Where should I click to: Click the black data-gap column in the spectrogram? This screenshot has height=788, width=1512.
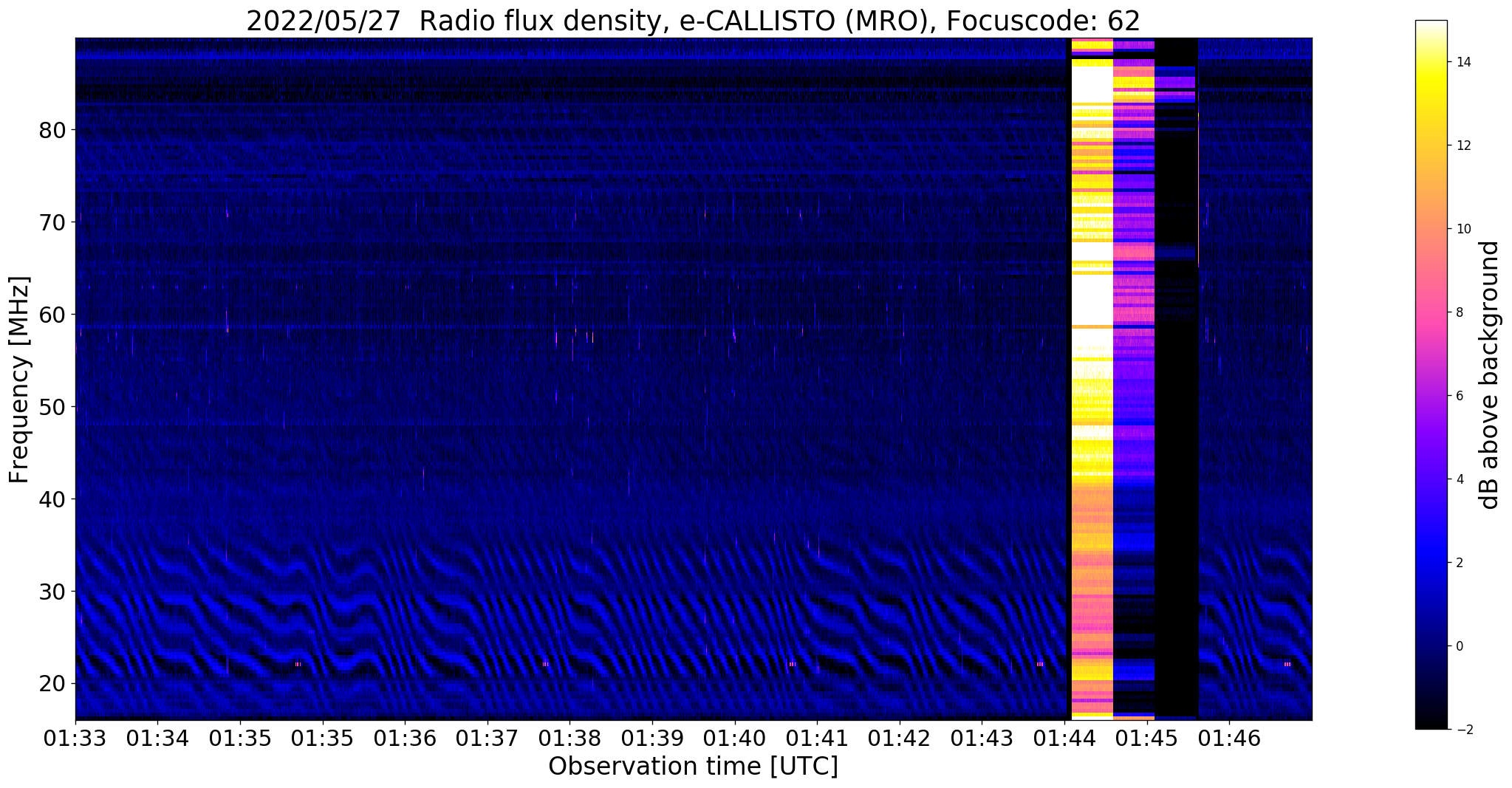(1176, 379)
